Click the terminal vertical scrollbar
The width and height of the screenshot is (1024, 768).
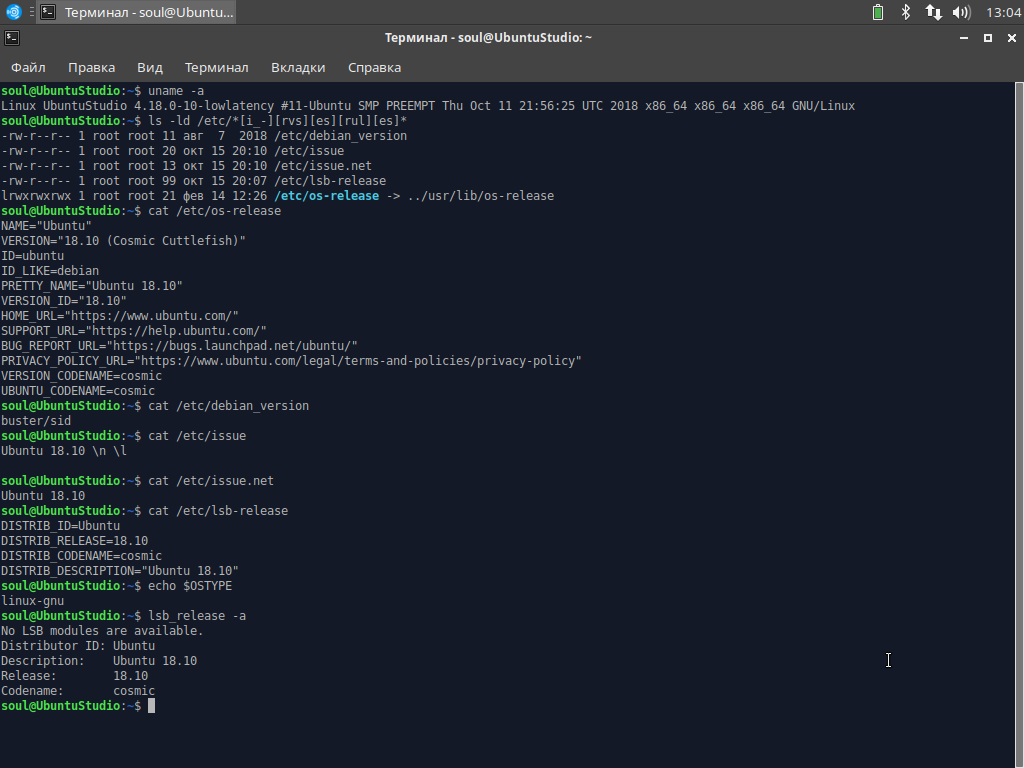[x=1019, y=424]
